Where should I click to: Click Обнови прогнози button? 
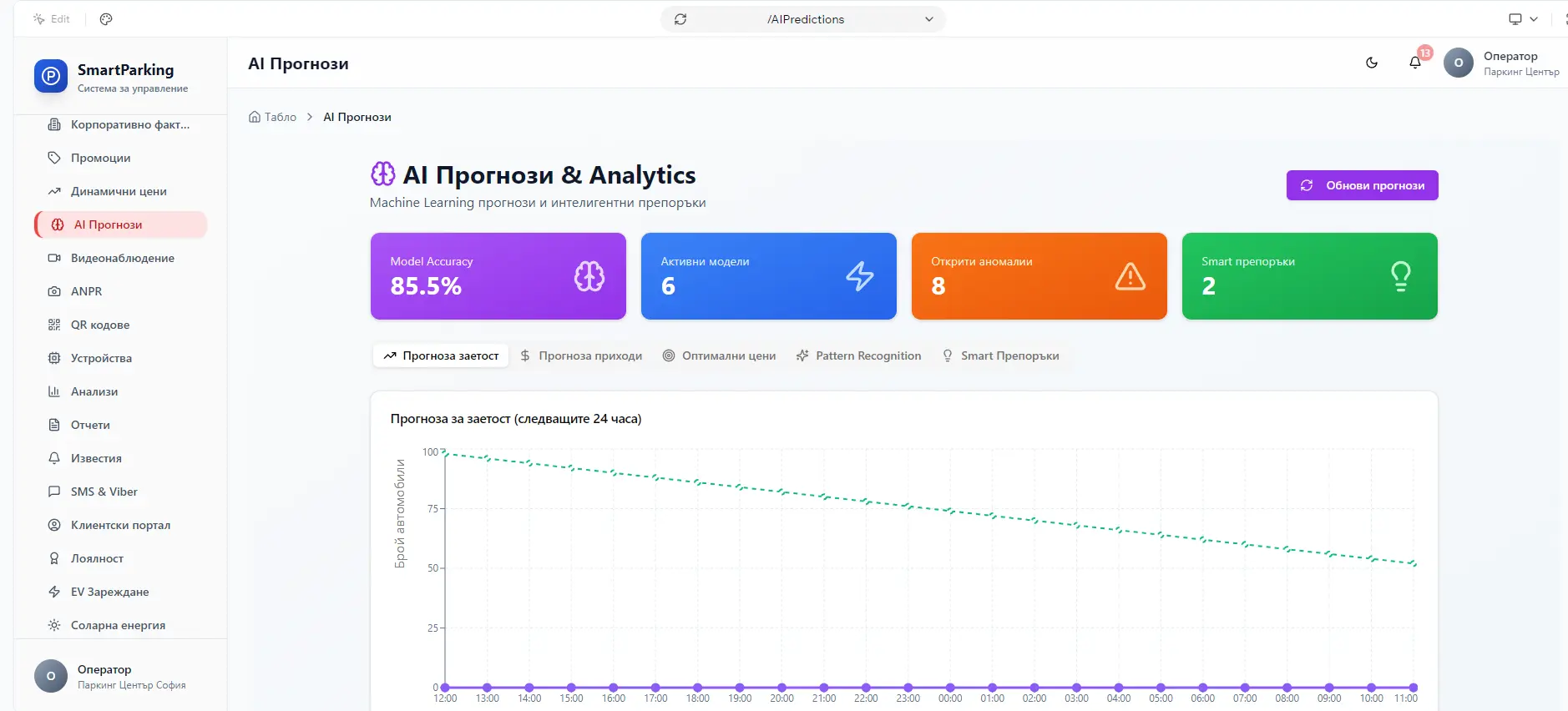tap(1363, 185)
